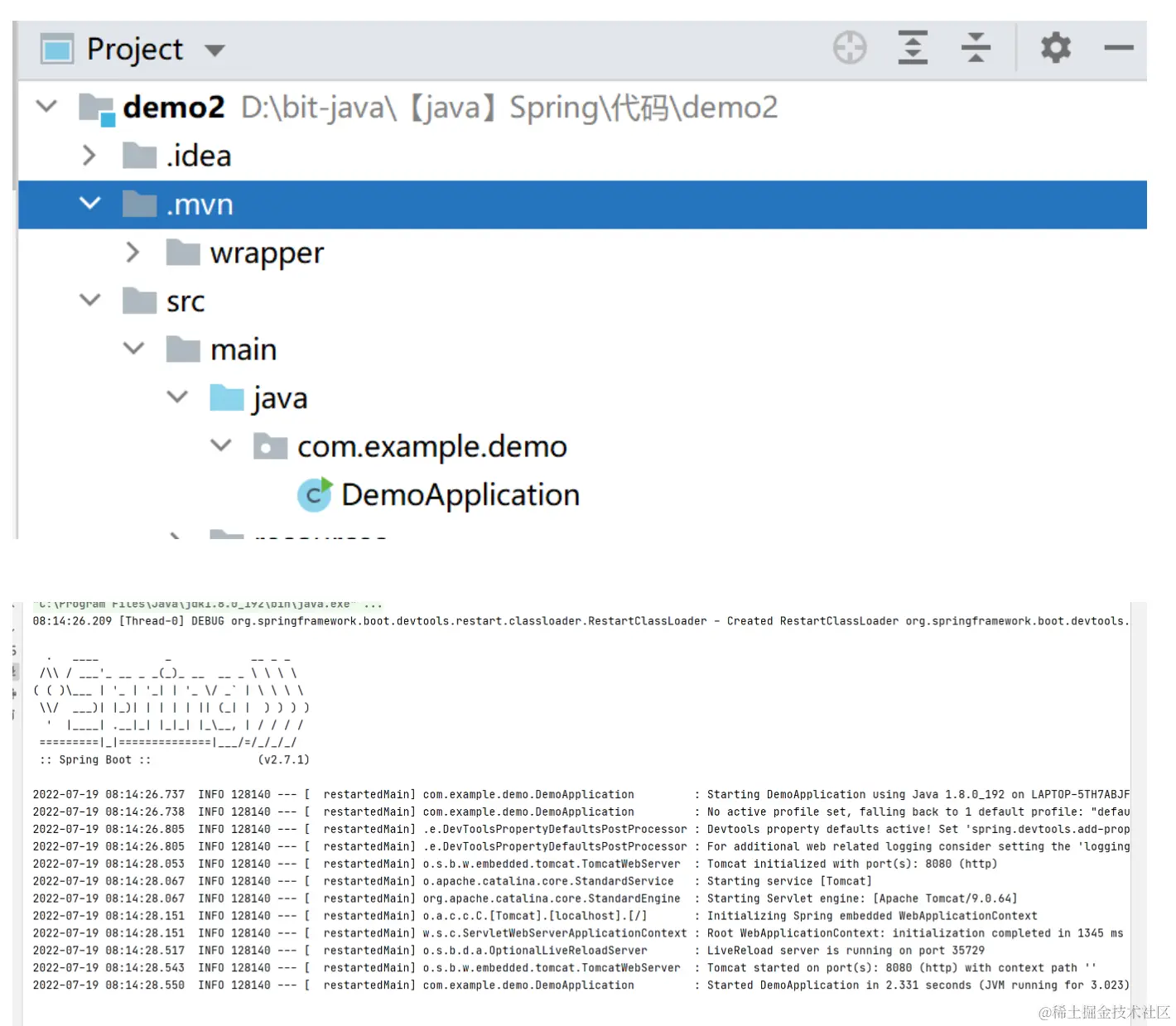Click 'Initializing Spring embedded WebApplicationContext' log line
The image size is (1176, 1026).
click(535, 916)
